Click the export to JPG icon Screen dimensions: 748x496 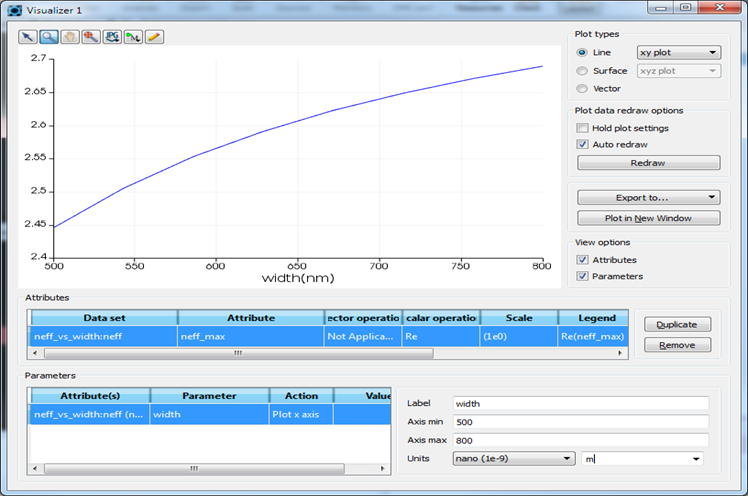click(x=112, y=37)
